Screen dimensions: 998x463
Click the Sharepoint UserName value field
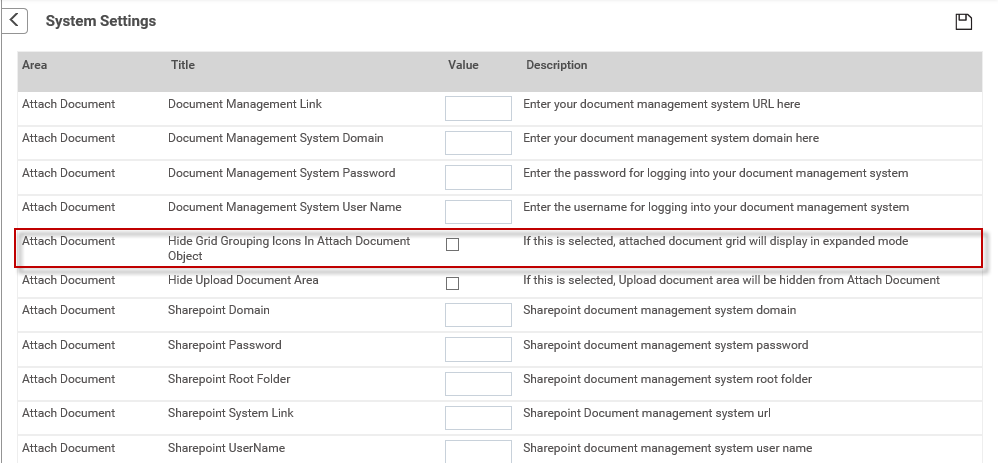(x=478, y=452)
